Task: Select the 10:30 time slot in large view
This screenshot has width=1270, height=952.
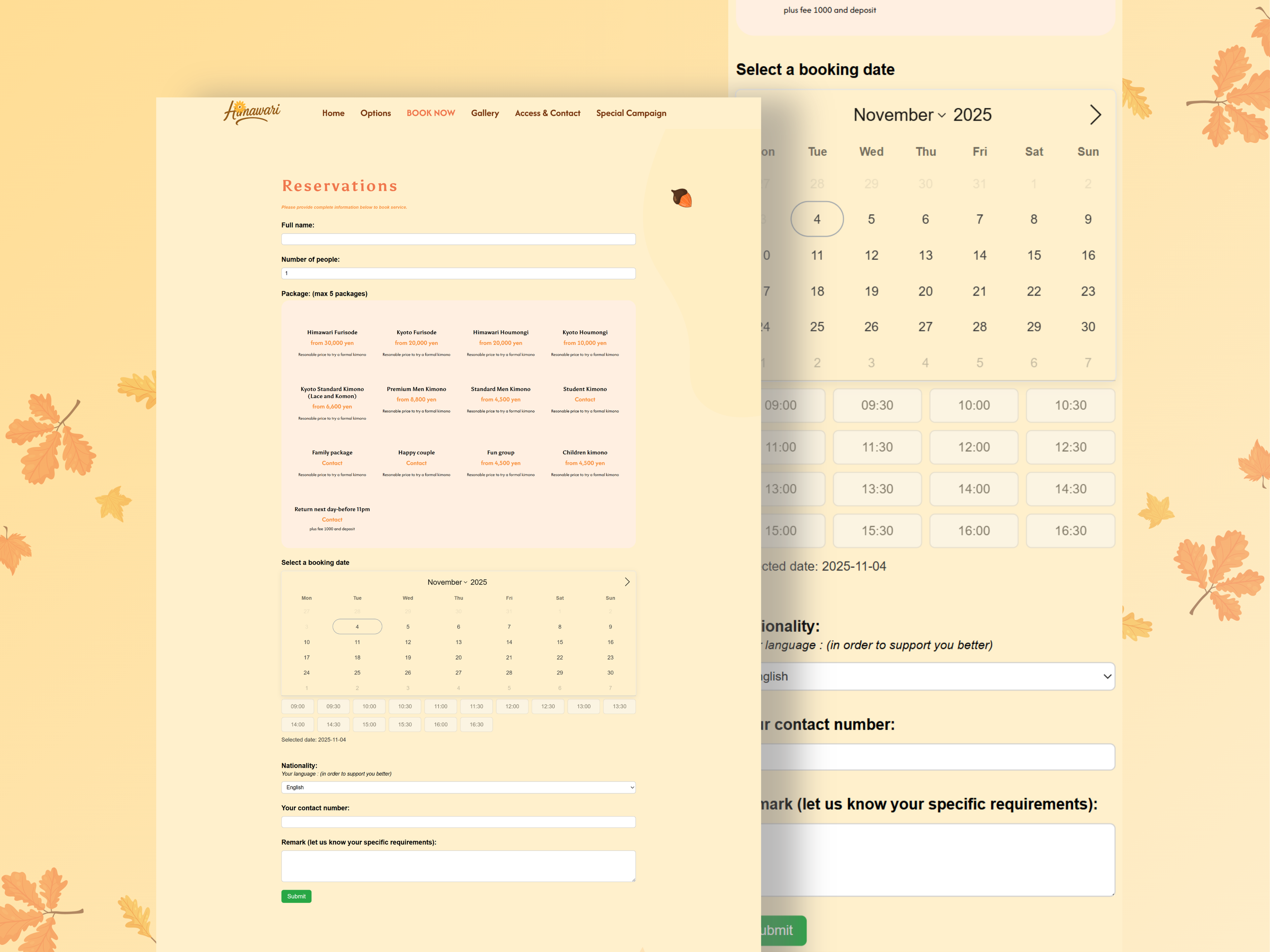Action: (x=1070, y=405)
